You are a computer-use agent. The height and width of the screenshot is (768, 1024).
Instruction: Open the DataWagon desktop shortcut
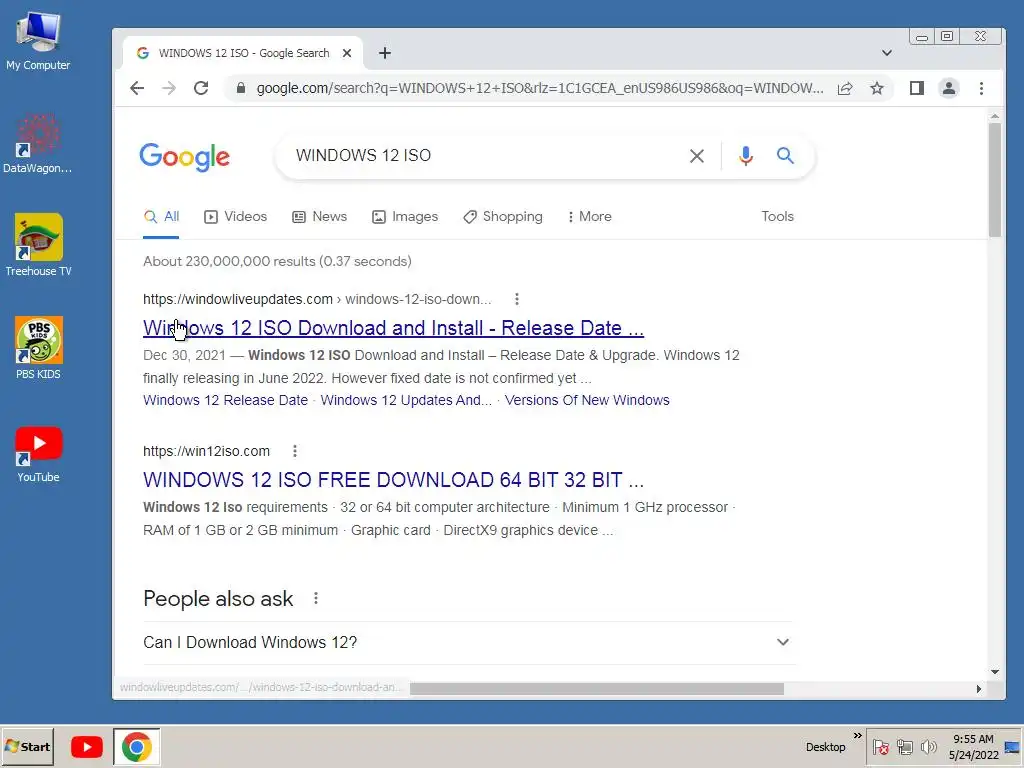click(x=38, y=144)
